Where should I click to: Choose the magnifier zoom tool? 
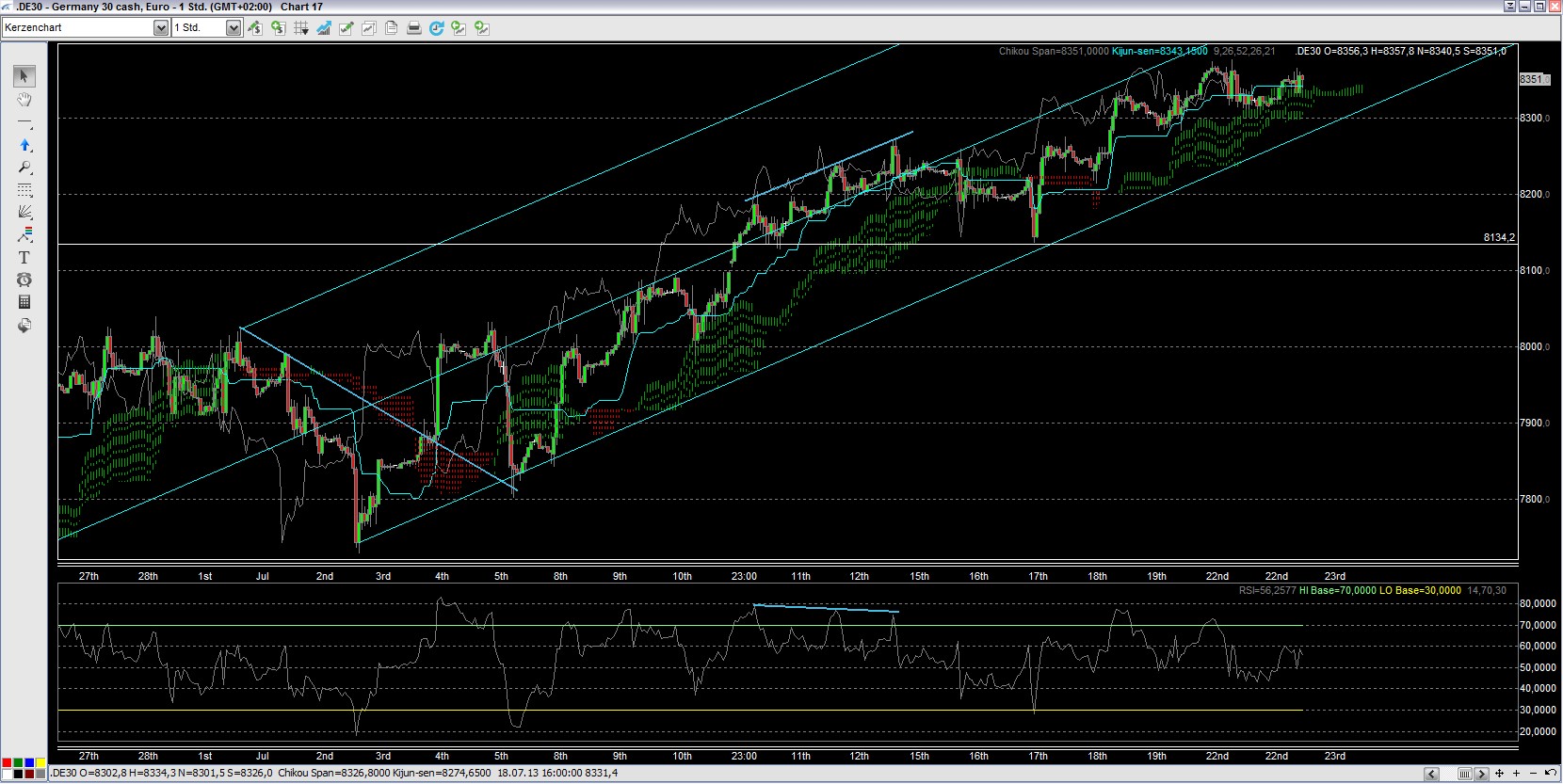[24, 168]
